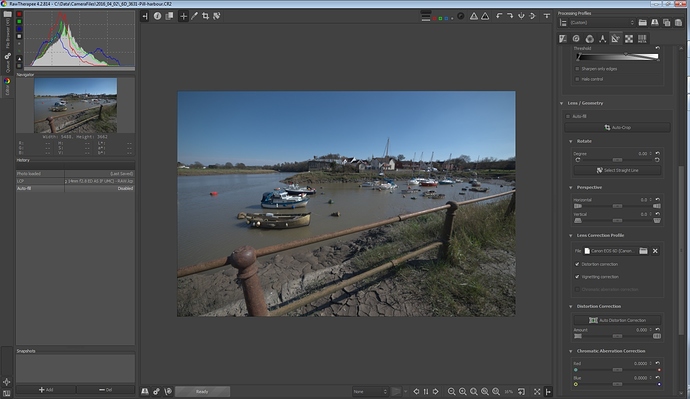Rotate image left with toolbar icon

point(499,16)
